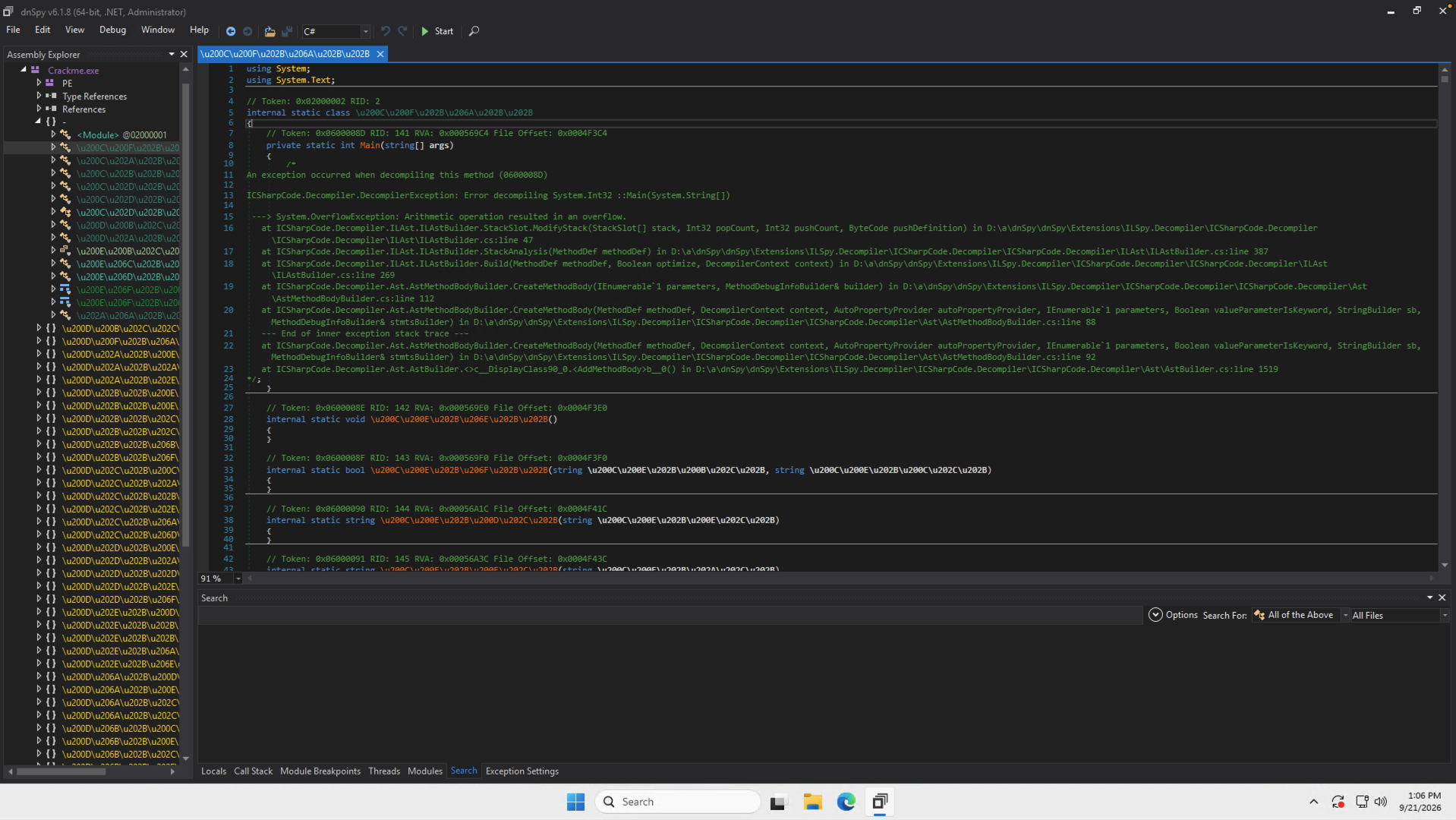Start debugging with the Start button
Image resolution: width=1456 pixels, height=820 pixels.
(x=437, y=31)
